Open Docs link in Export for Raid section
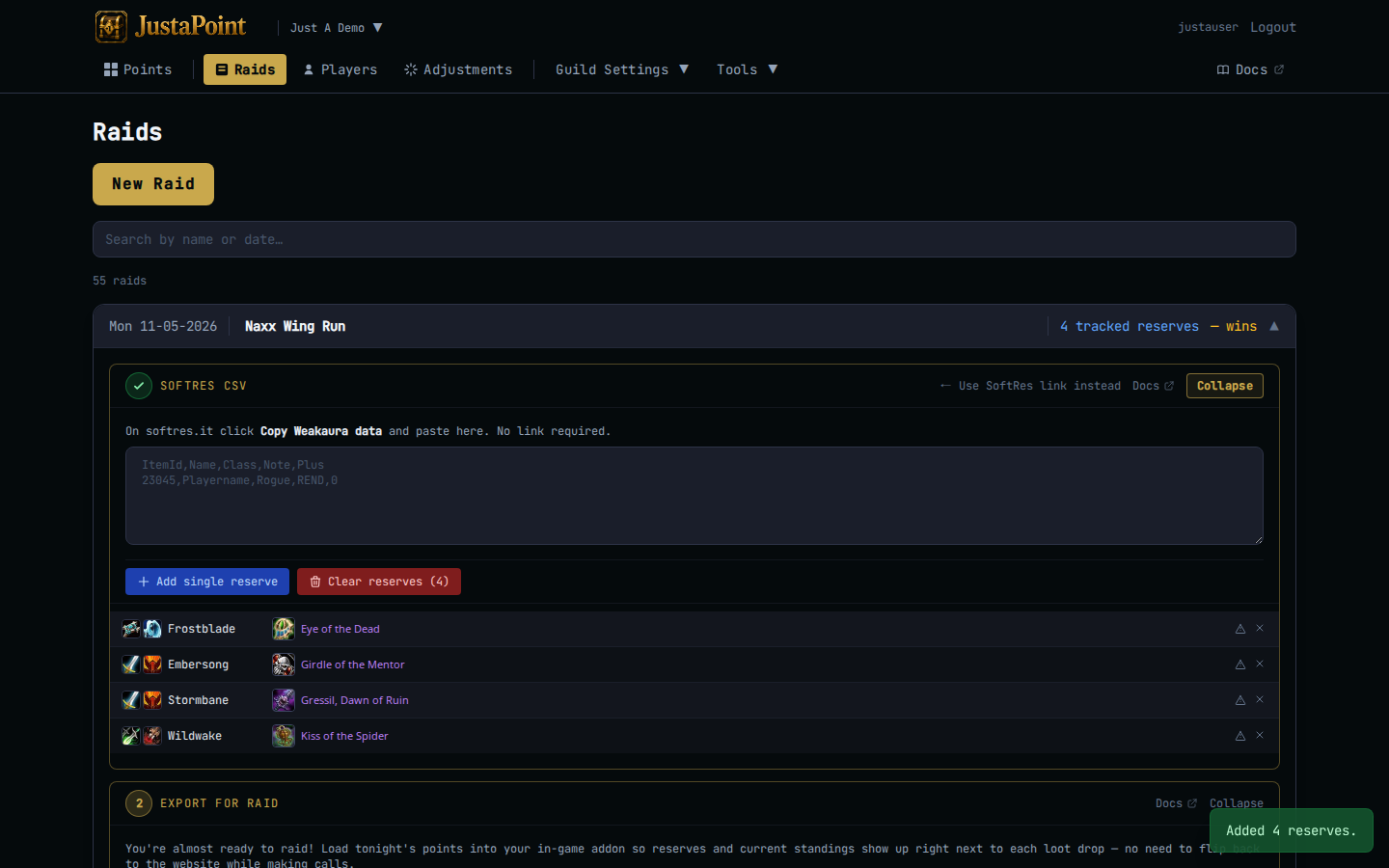Viewport: 1389px width, 868px height. pos(1176,803)
